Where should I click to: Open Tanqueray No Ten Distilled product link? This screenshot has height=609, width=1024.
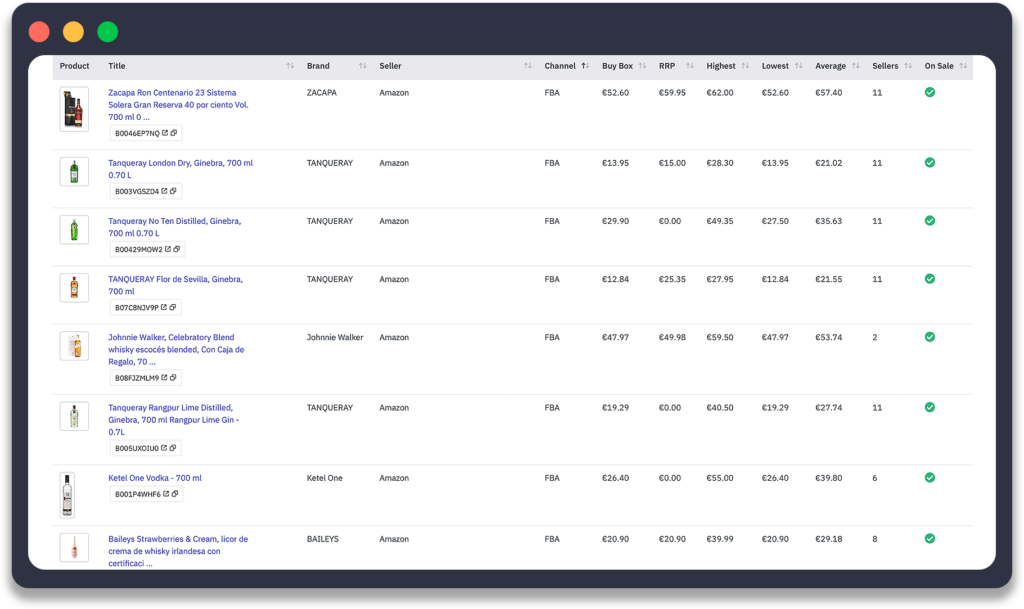pyautogui.click(x=174, y=227)
